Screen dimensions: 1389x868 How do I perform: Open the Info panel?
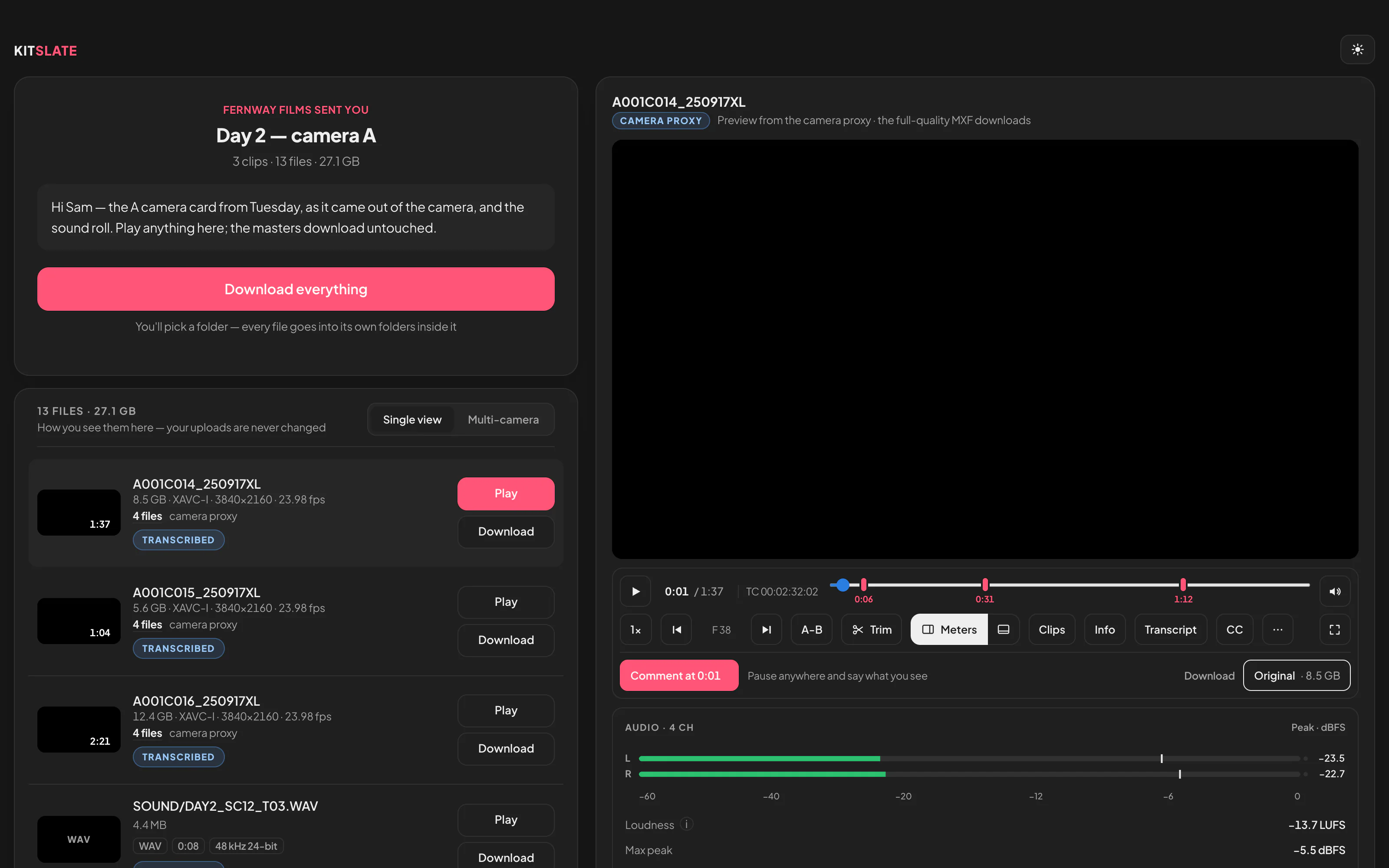click(1104, 630)
